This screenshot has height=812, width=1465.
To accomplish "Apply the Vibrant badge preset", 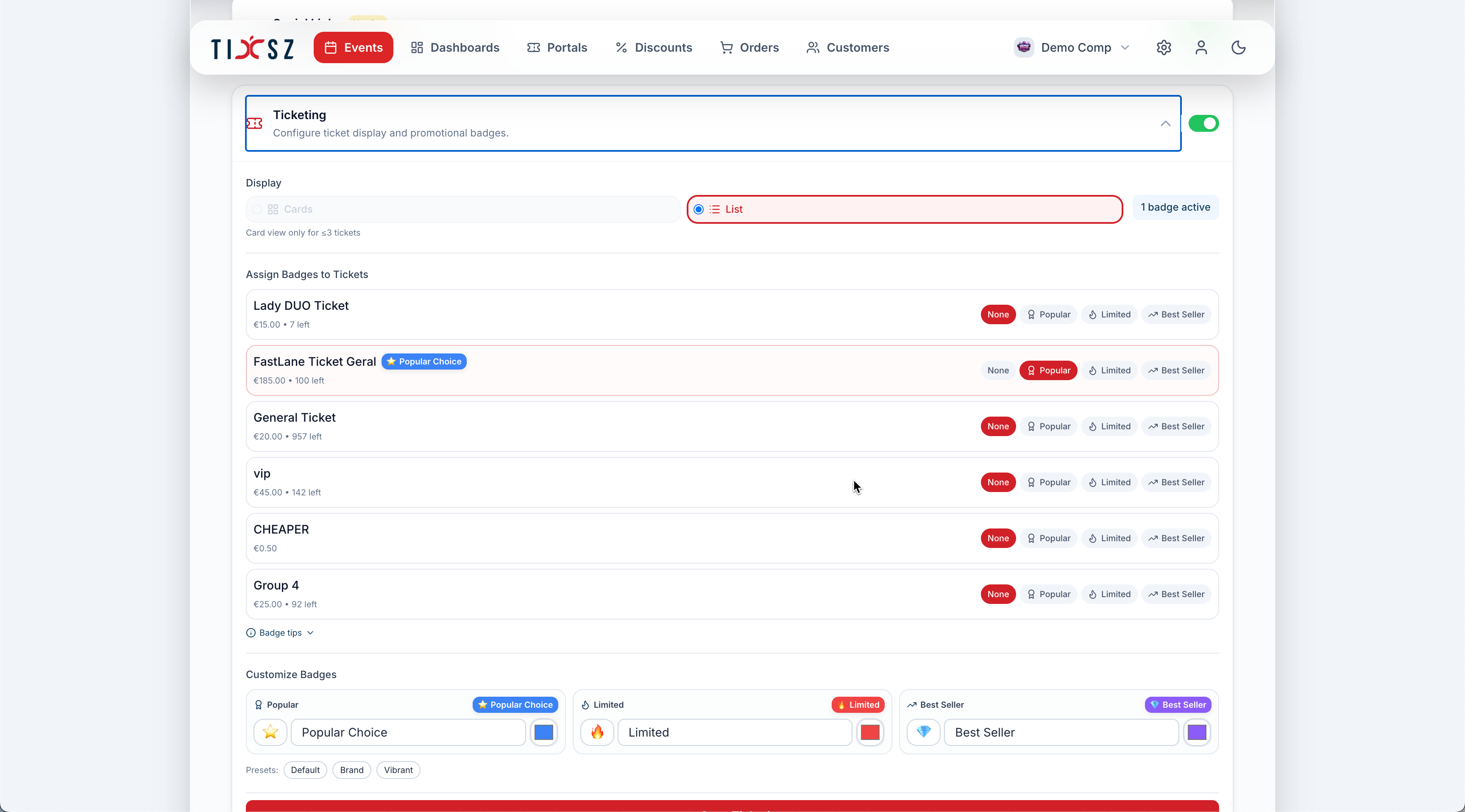I will tap(398, 769).
